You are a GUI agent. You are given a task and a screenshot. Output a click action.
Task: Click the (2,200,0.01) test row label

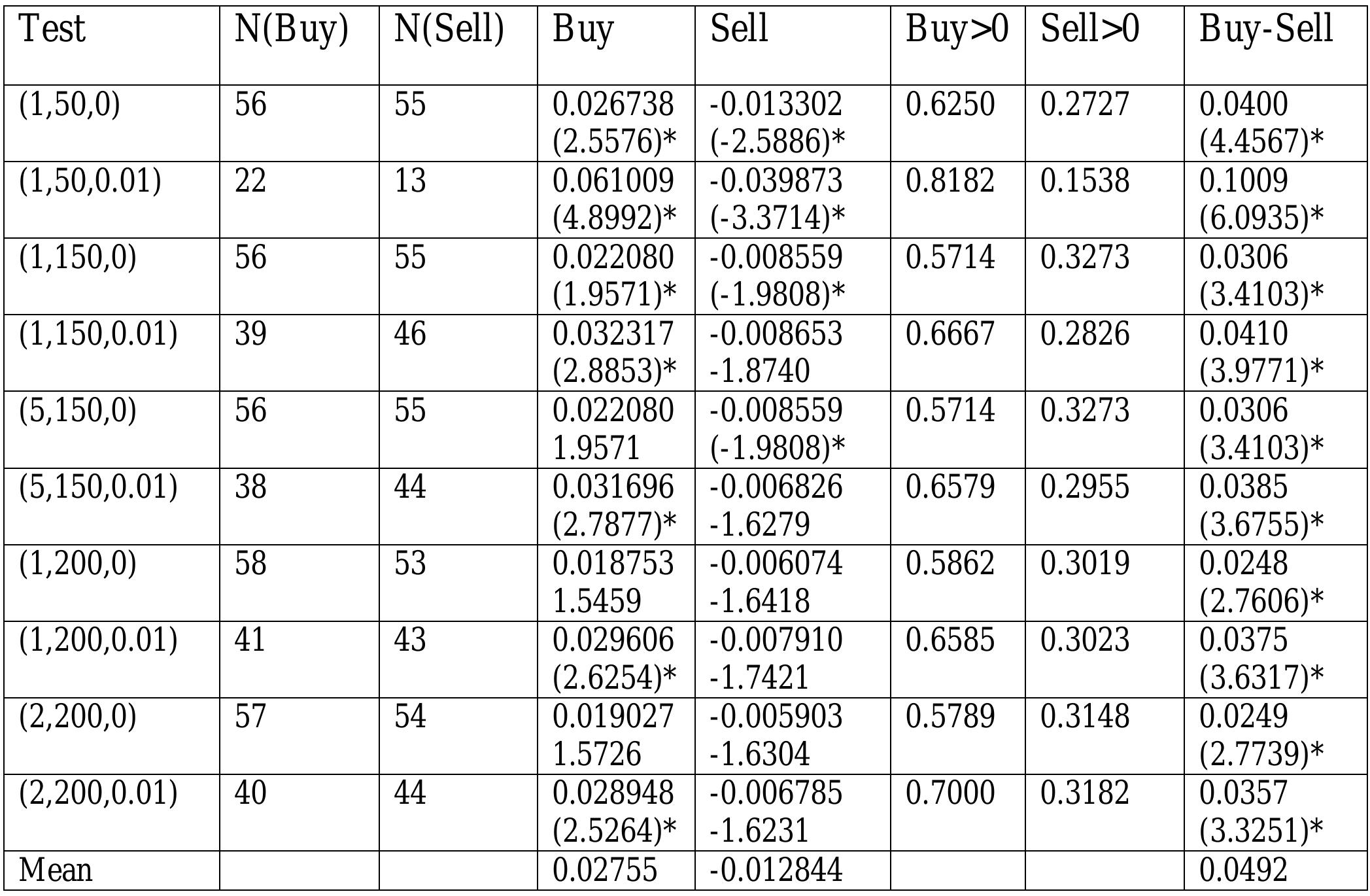(98, 793)
